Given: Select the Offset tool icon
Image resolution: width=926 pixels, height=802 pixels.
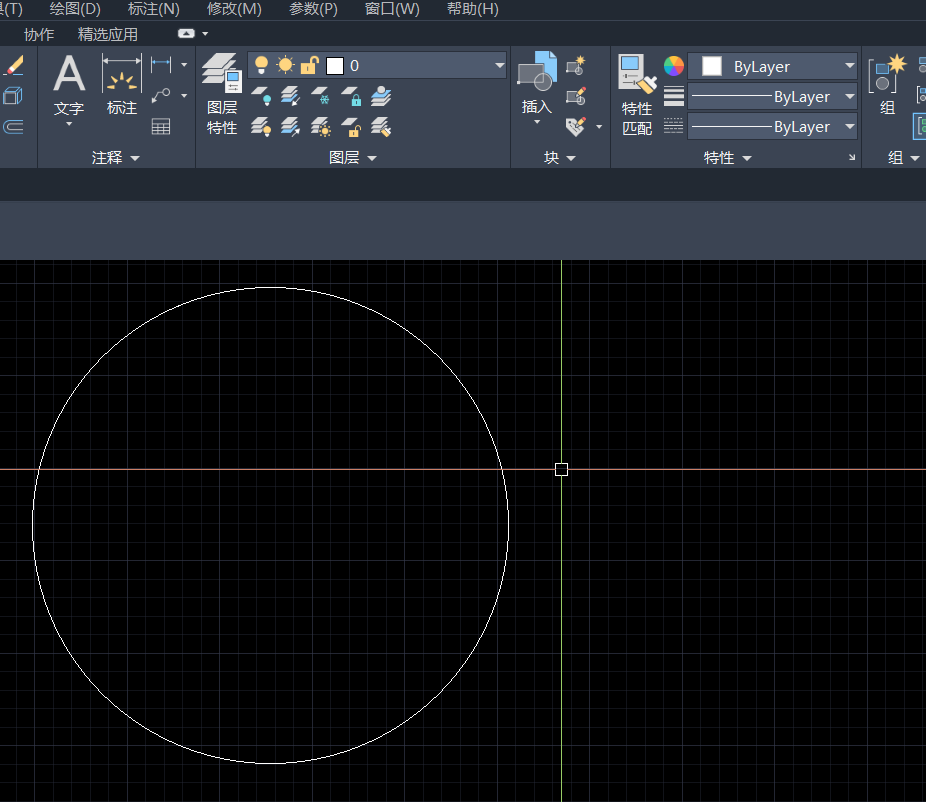Looking at the screenshot, I should [13, 126].
